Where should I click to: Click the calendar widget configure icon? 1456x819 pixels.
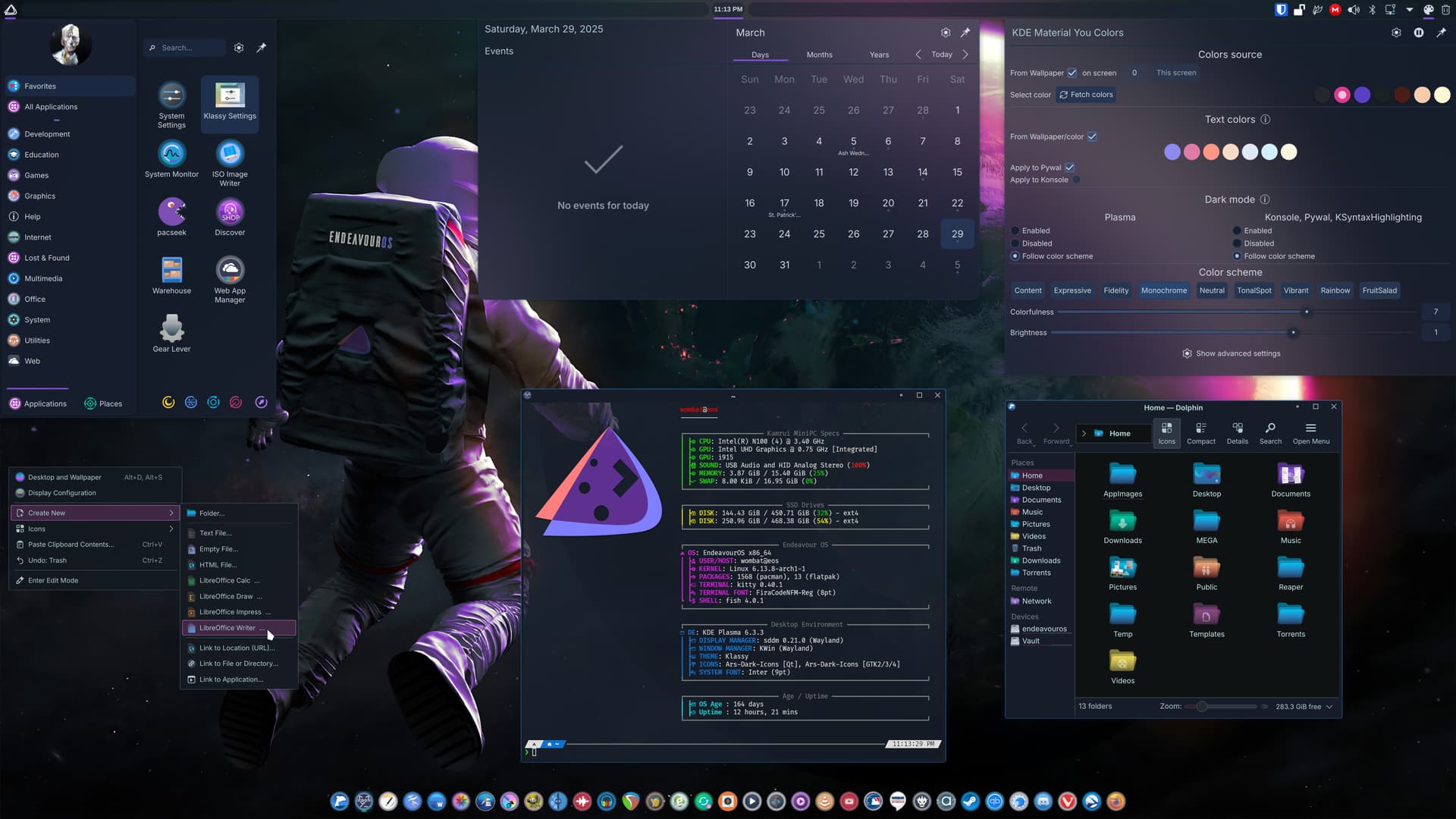(946, 33)
